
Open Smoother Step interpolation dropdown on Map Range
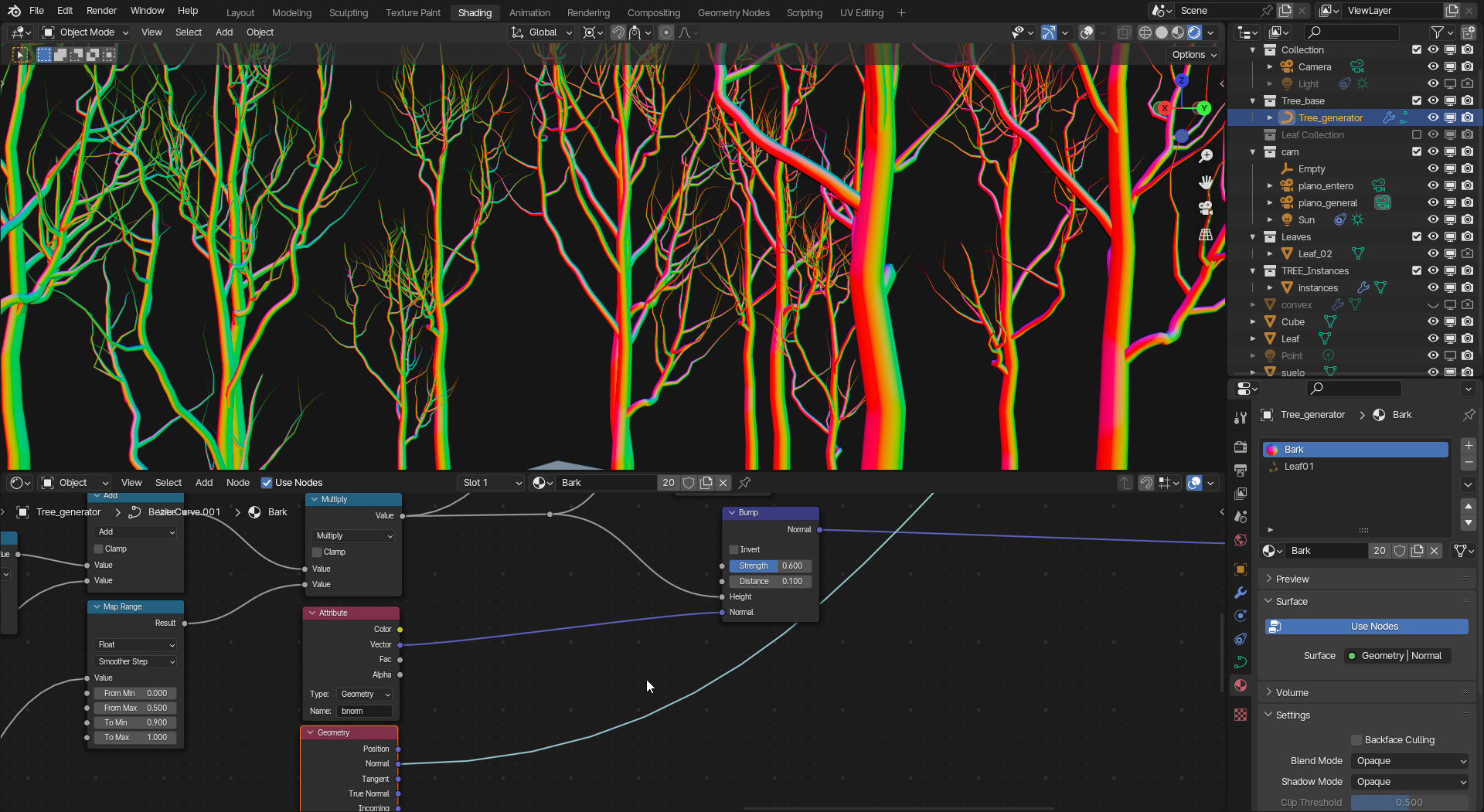(135, 662)
